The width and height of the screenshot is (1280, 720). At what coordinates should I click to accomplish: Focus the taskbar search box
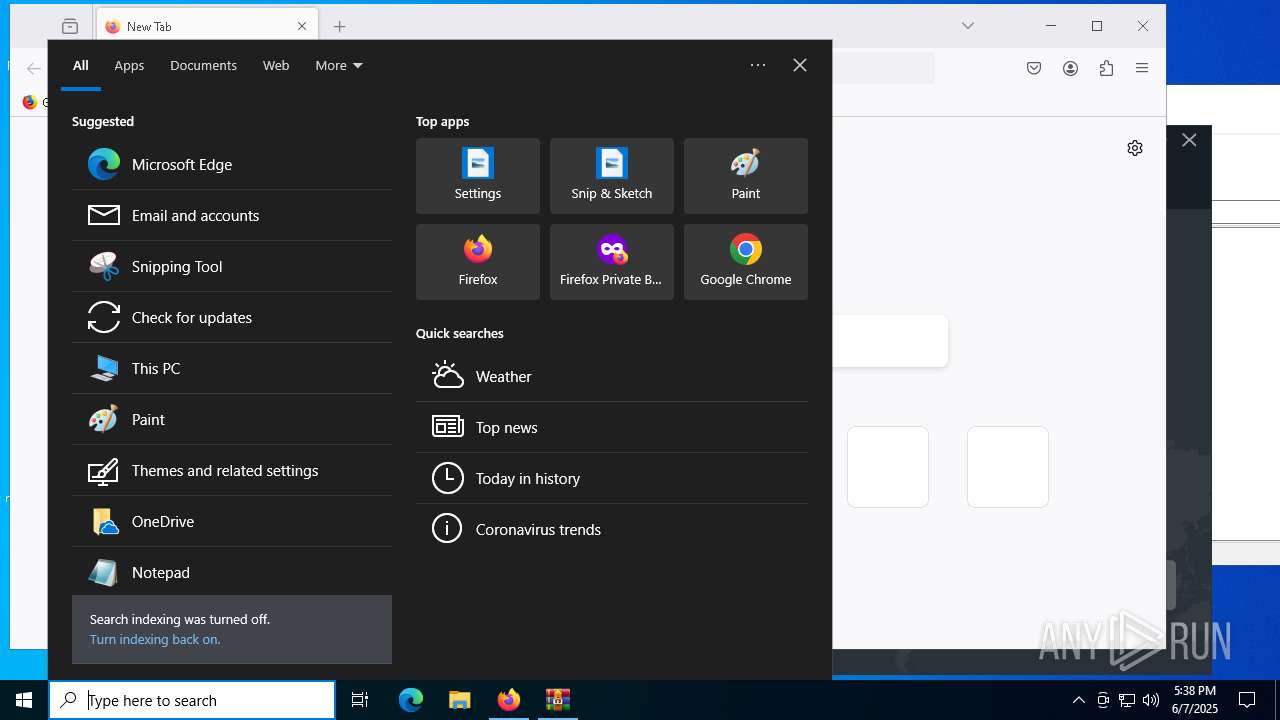(x=192, y=700)
